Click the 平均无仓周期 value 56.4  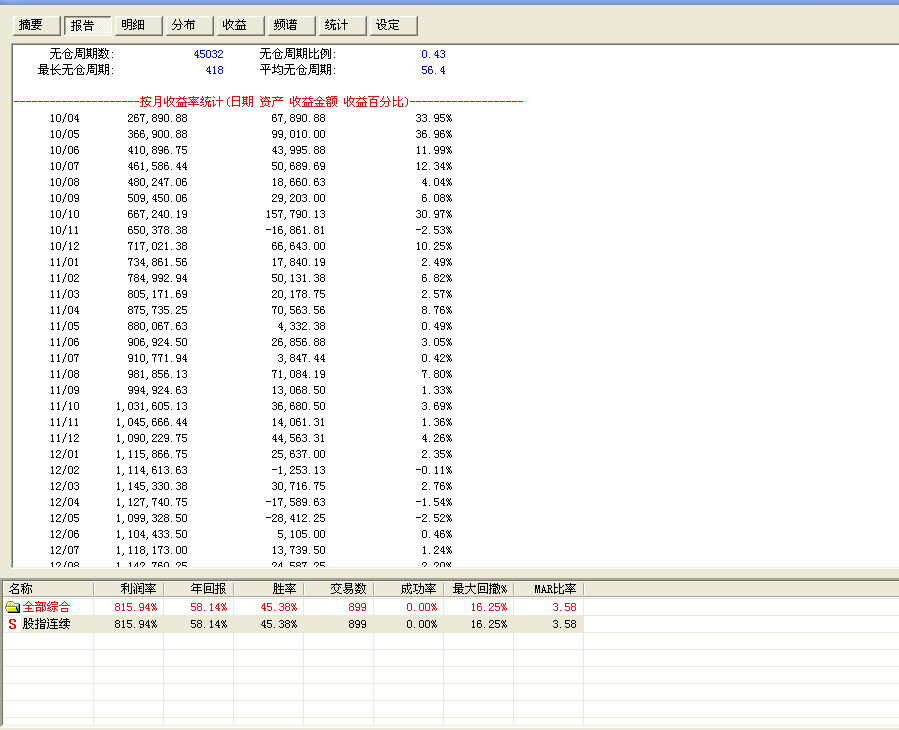(433, 70)
